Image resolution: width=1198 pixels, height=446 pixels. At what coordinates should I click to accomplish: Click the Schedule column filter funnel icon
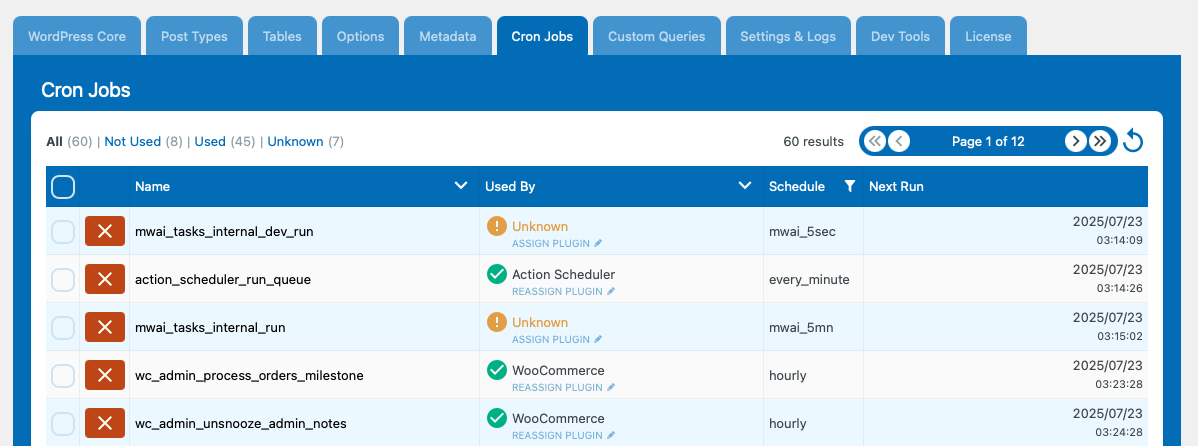click(850, 186)
